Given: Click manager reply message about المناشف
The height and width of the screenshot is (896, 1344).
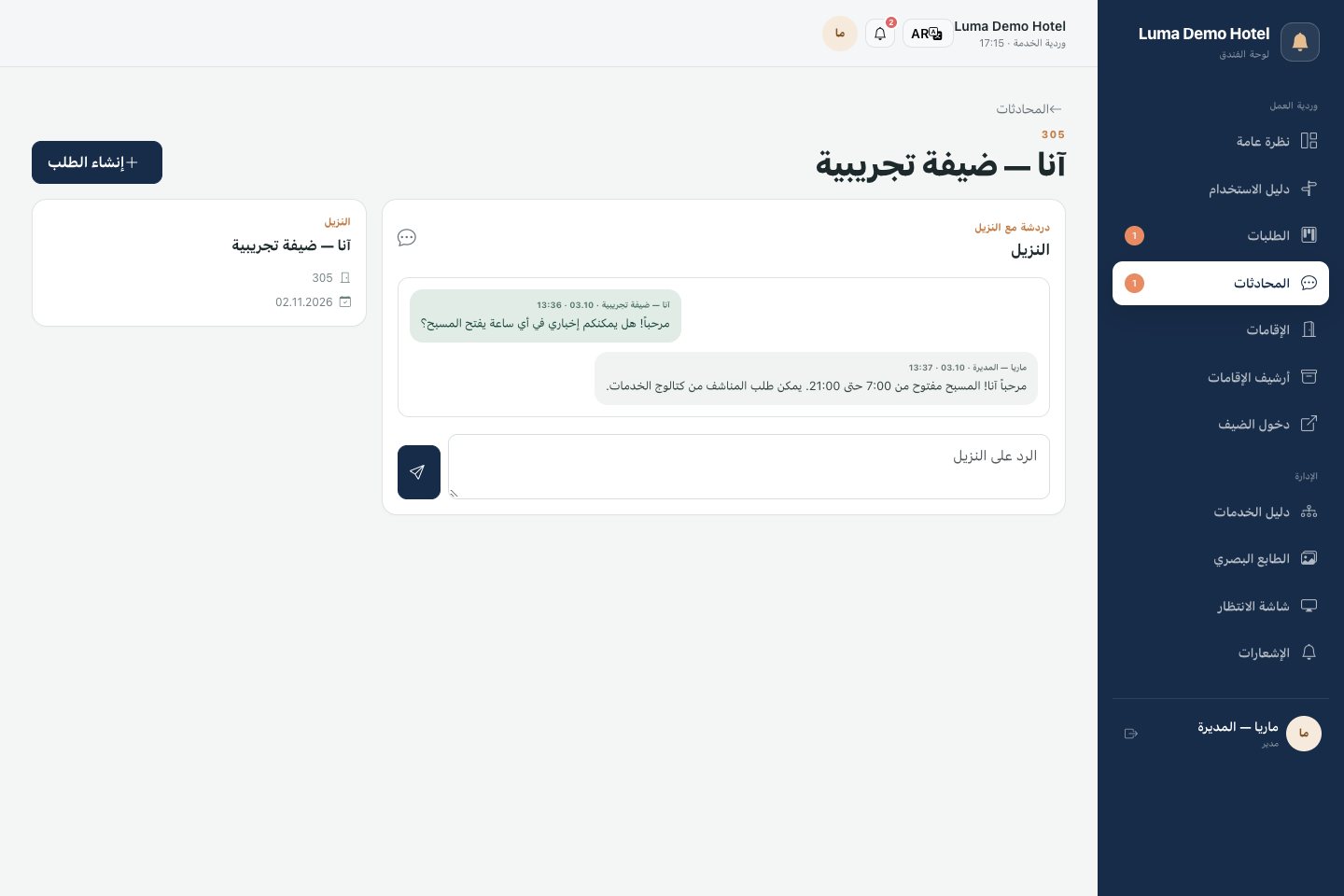Looking at the screenshot, I should point(816,378).
